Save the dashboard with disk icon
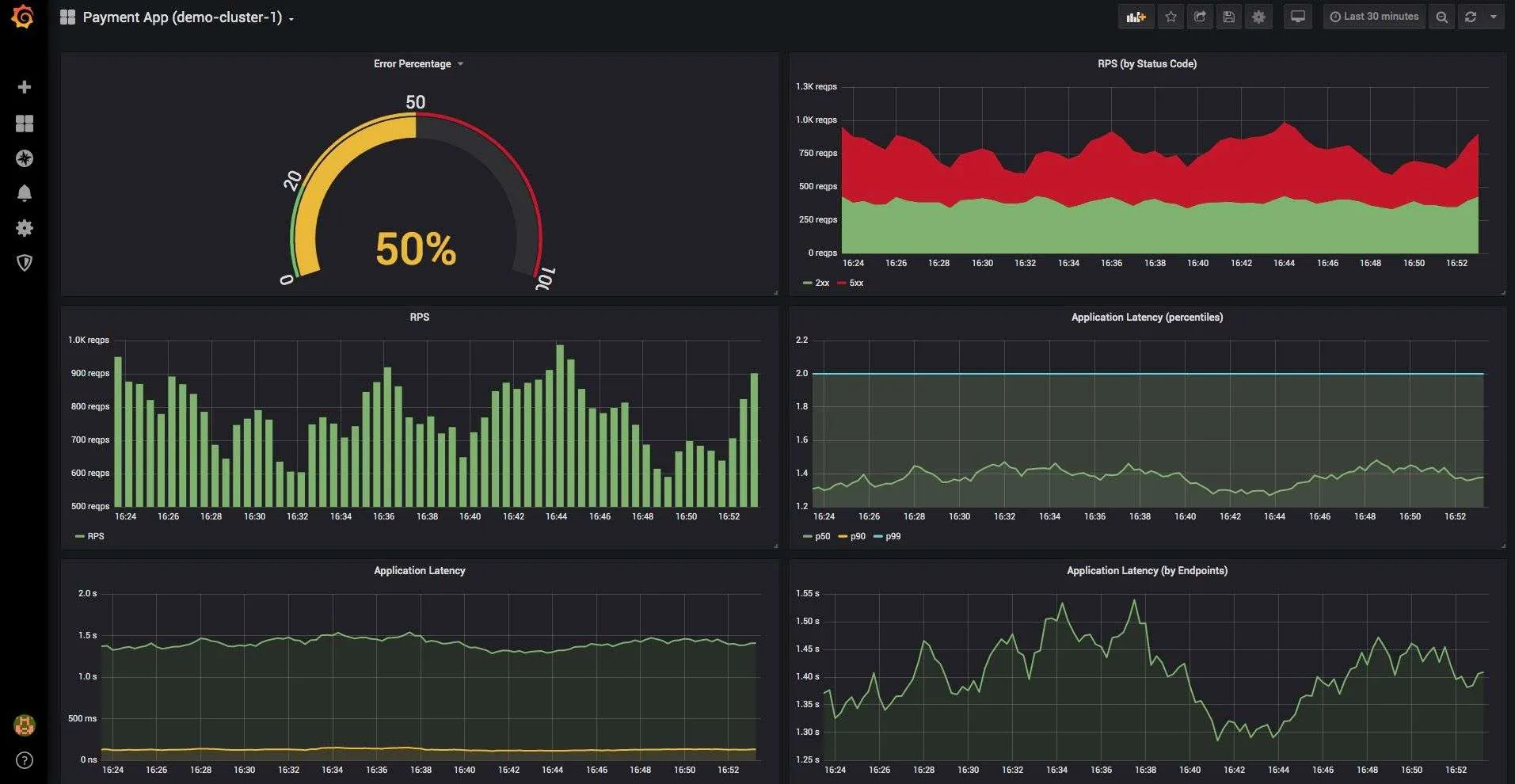The height and width of the screenshot is (784, 1515). click(x=1229, y=17)
